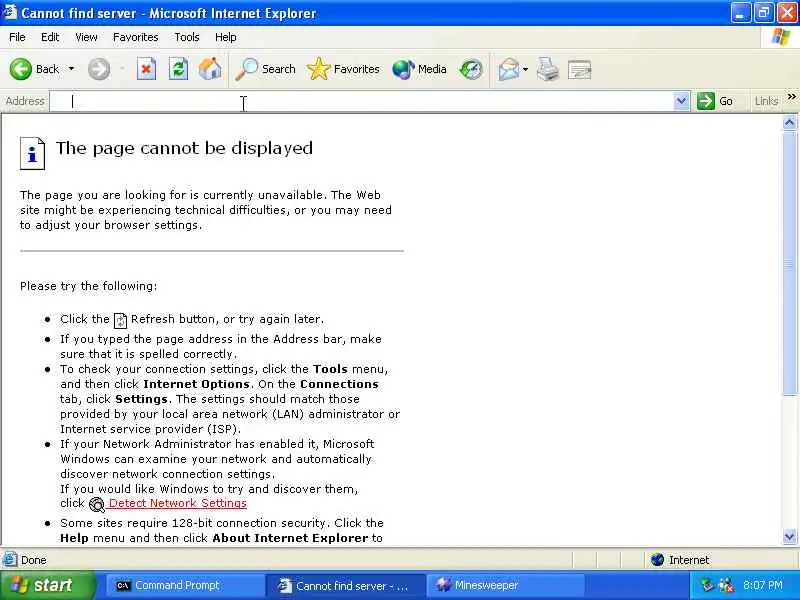800x600 pixels.
Task: Click the Links toolbar label
Action: (766, 101)
